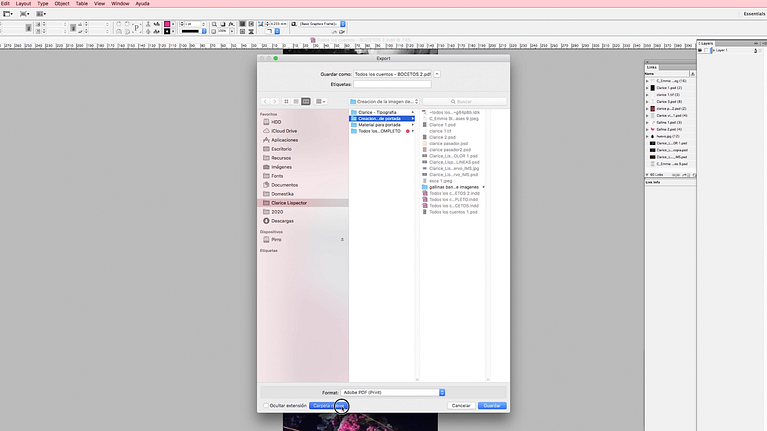Open the HDD location in the sidebar
Viewport: 767px width, 431px height.
tap(276, 122)
